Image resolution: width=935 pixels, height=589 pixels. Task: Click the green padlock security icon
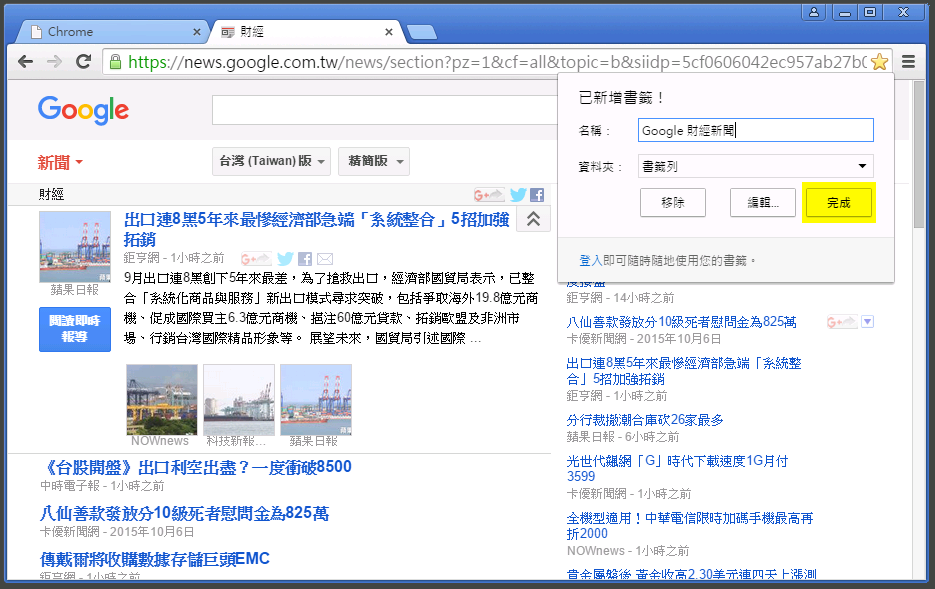coord(116,61)
